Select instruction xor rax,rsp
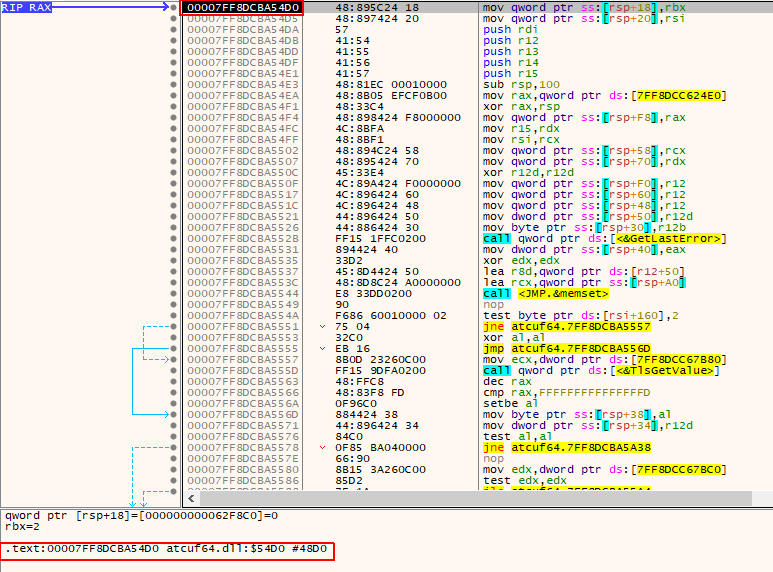 pyautogui.click(x=521, y=107)
